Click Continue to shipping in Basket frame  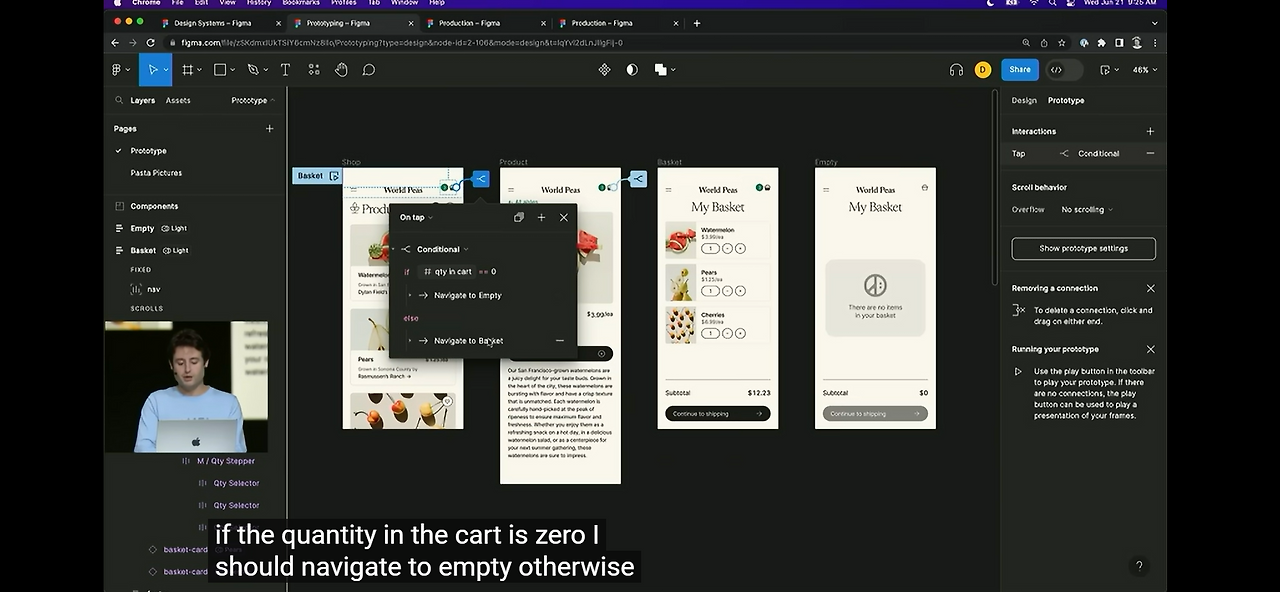point(717,413)
